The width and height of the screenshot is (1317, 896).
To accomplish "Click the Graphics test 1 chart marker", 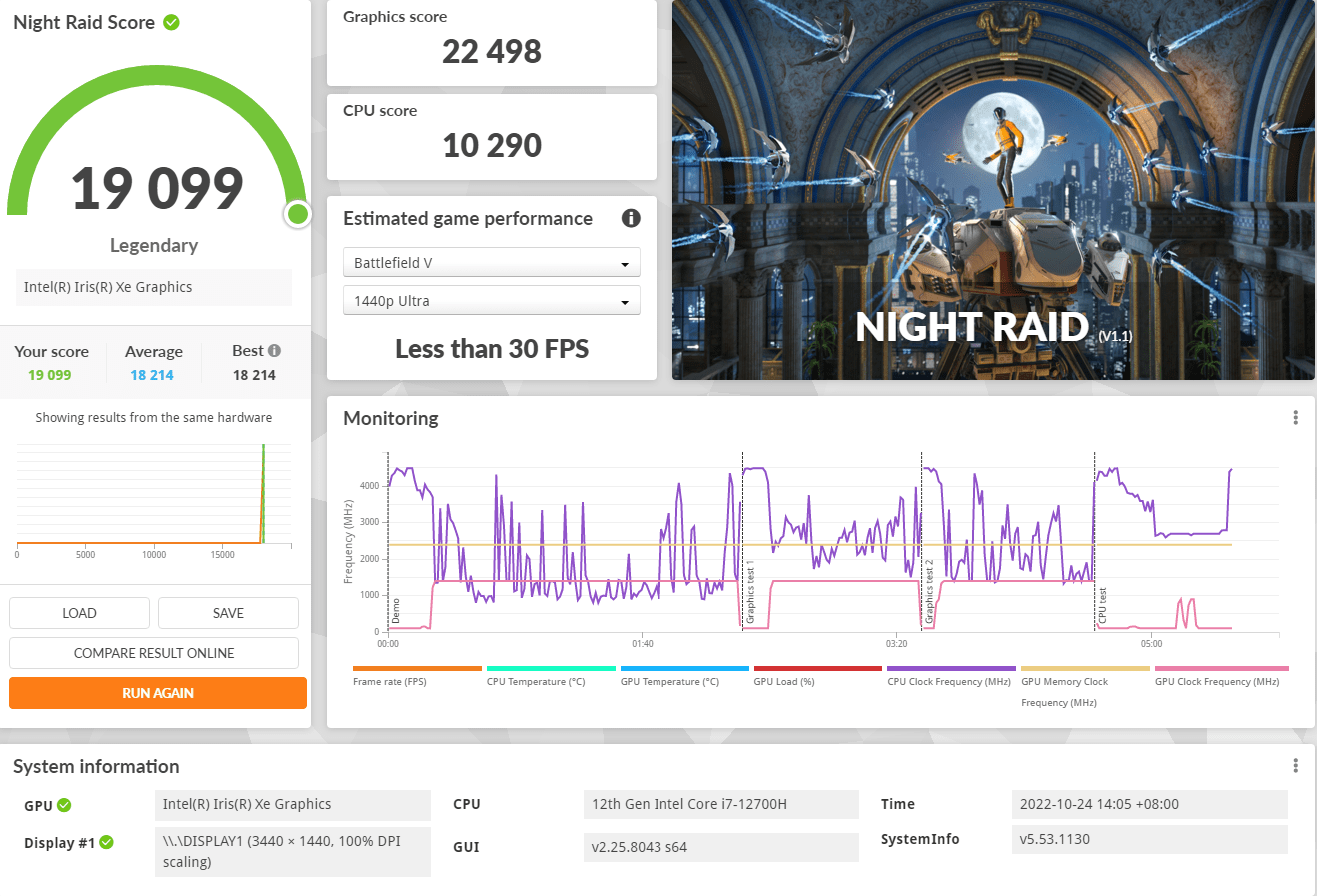I will point(750,593).
